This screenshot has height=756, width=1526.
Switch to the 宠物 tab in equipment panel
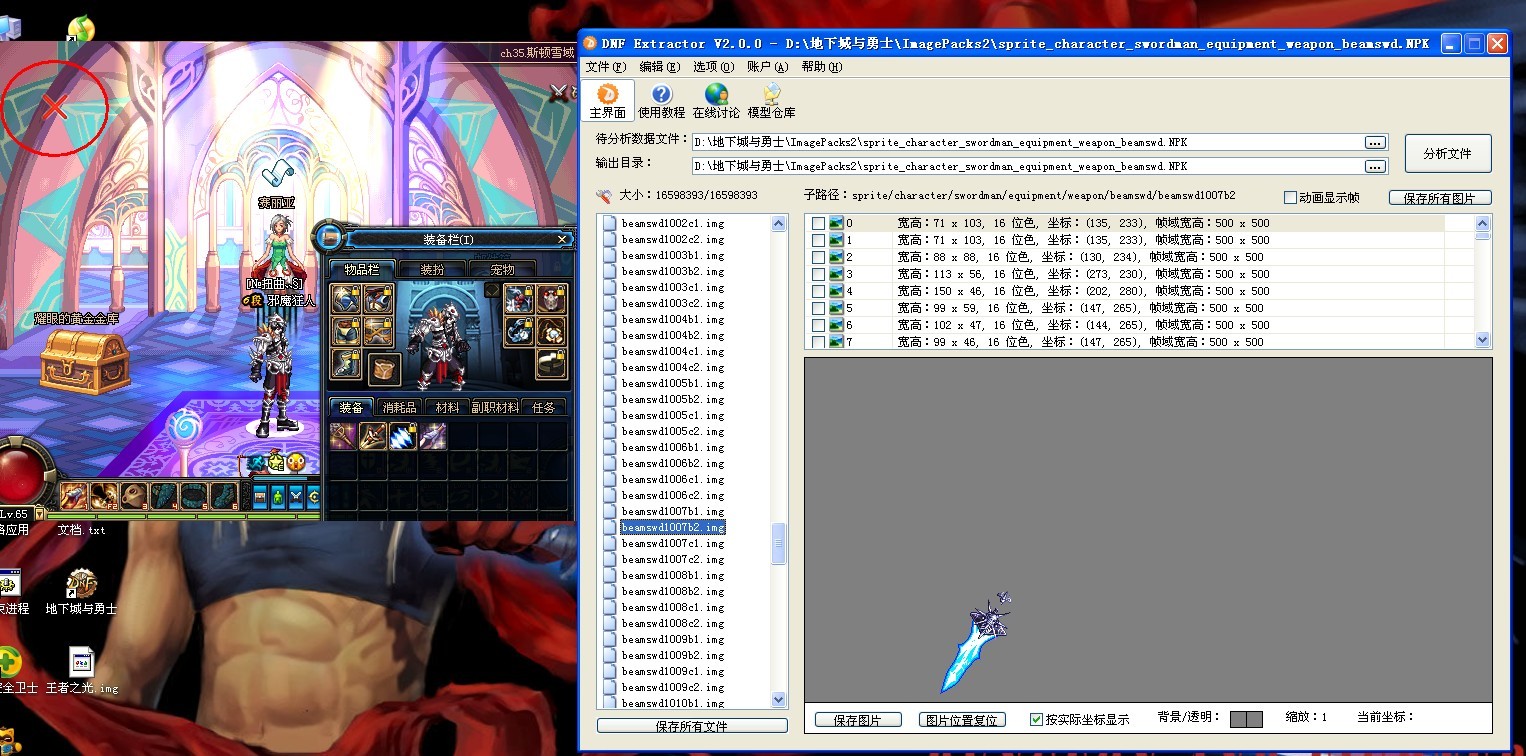click(502, 269)
